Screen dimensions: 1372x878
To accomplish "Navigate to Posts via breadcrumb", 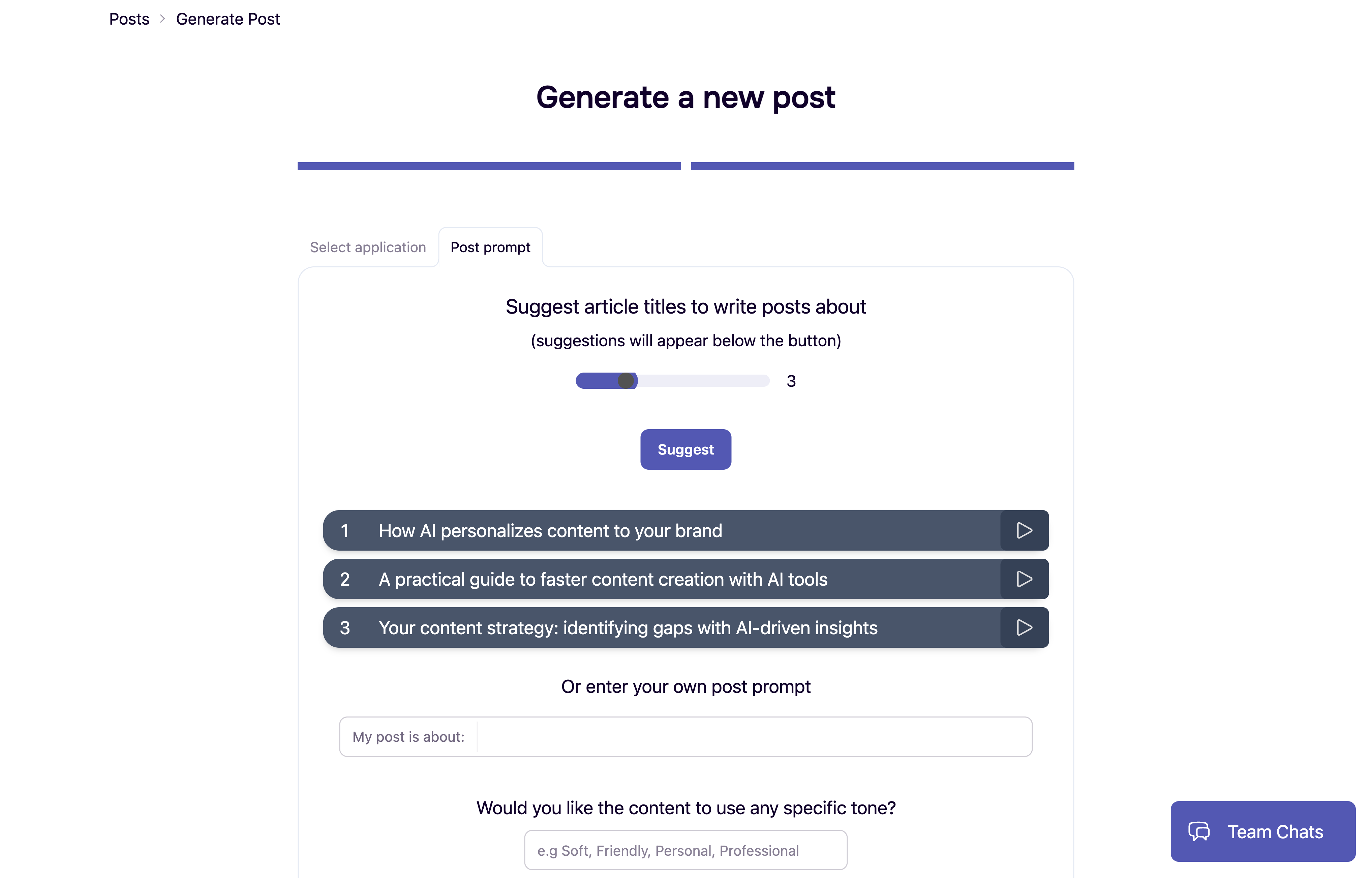I will point(129,19).
